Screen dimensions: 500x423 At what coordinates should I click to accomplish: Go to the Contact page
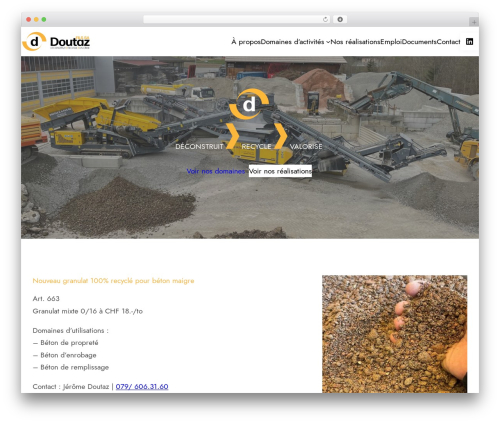pyautogui.click(x=449, y=42)
